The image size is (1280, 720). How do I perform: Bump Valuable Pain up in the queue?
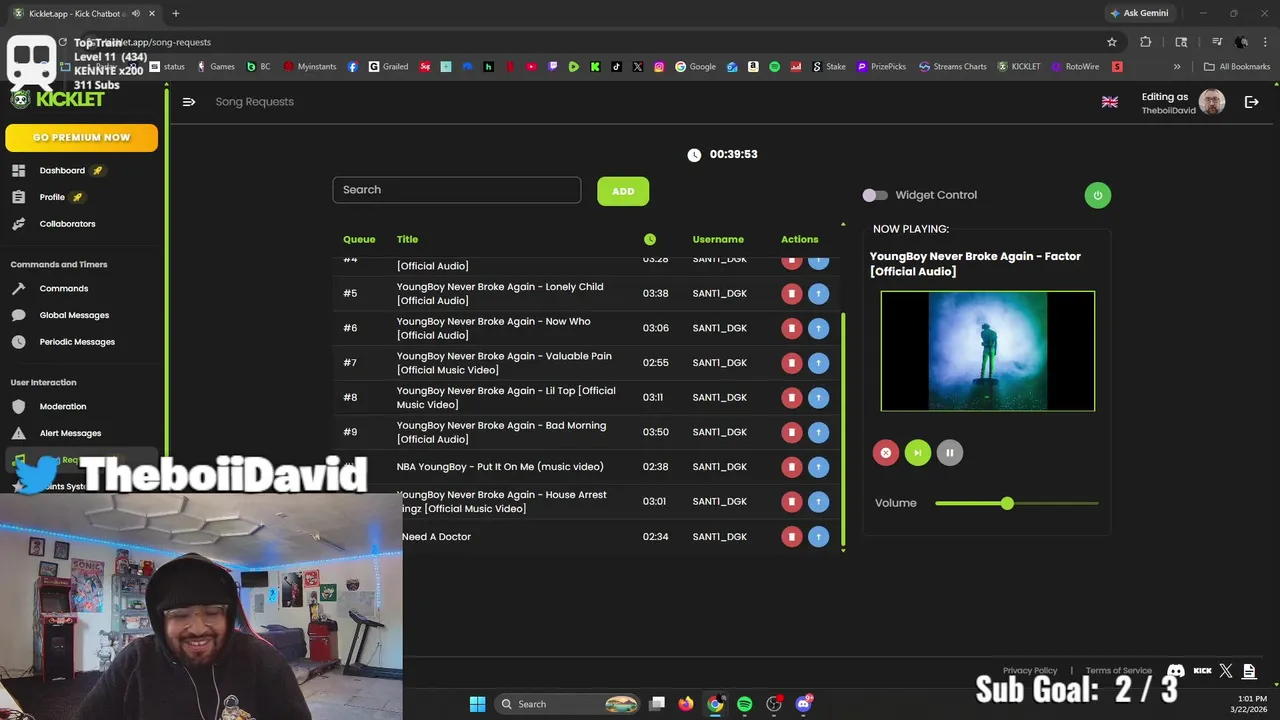click(x=818, y=363)
